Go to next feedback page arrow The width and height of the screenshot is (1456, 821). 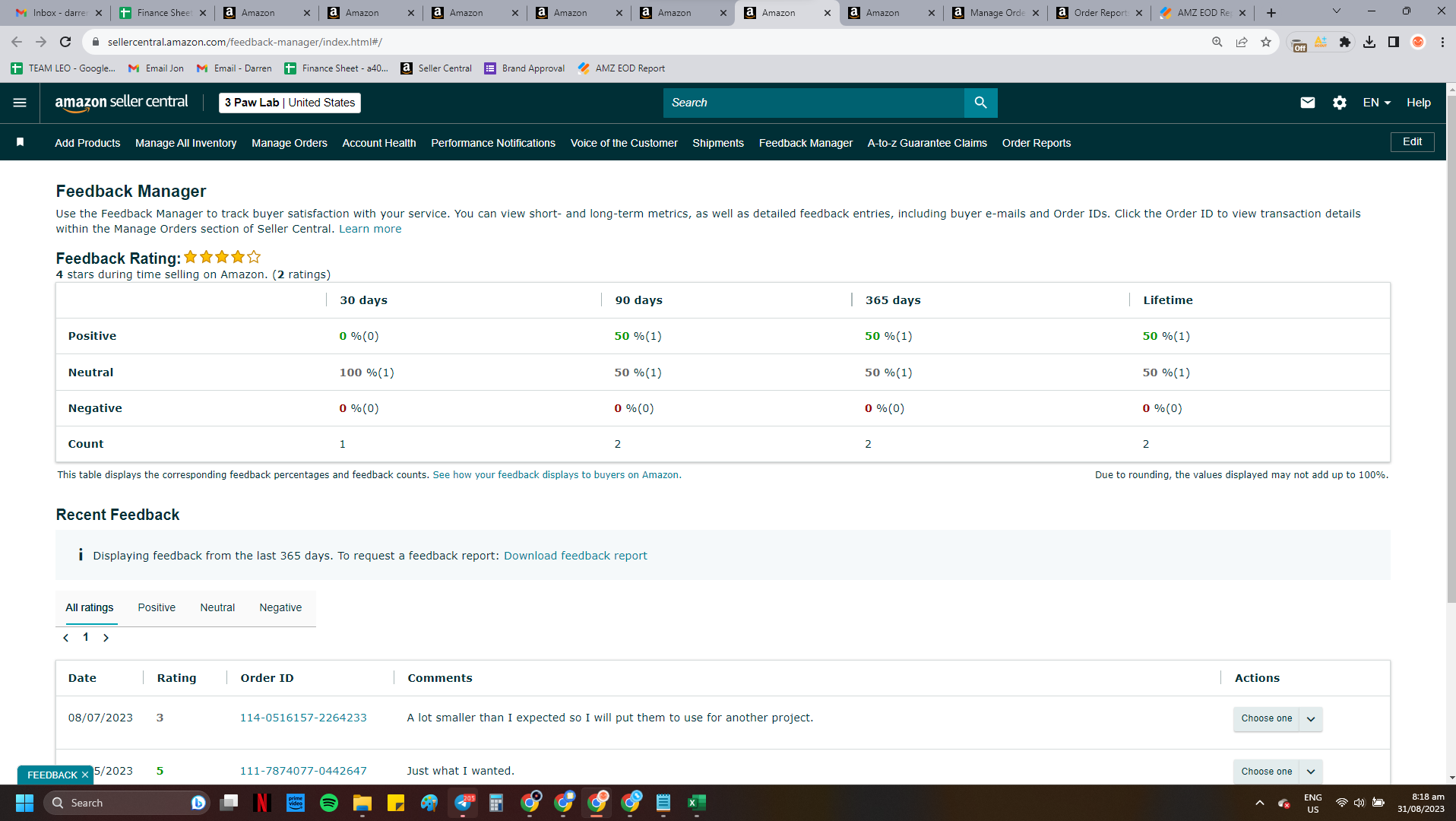pos(106,638)
